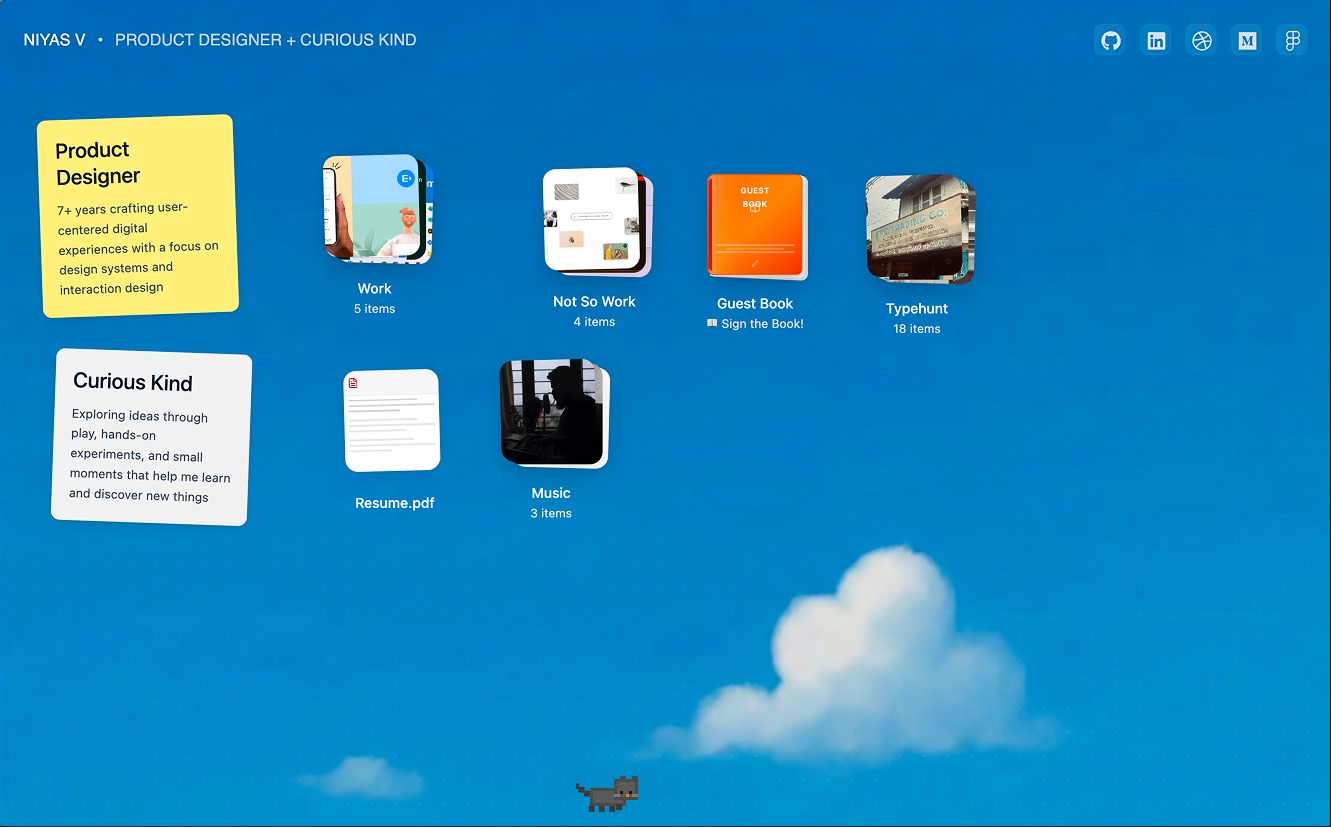Click the Music folder label text
1331x827 pixels.
pos(551,493)
